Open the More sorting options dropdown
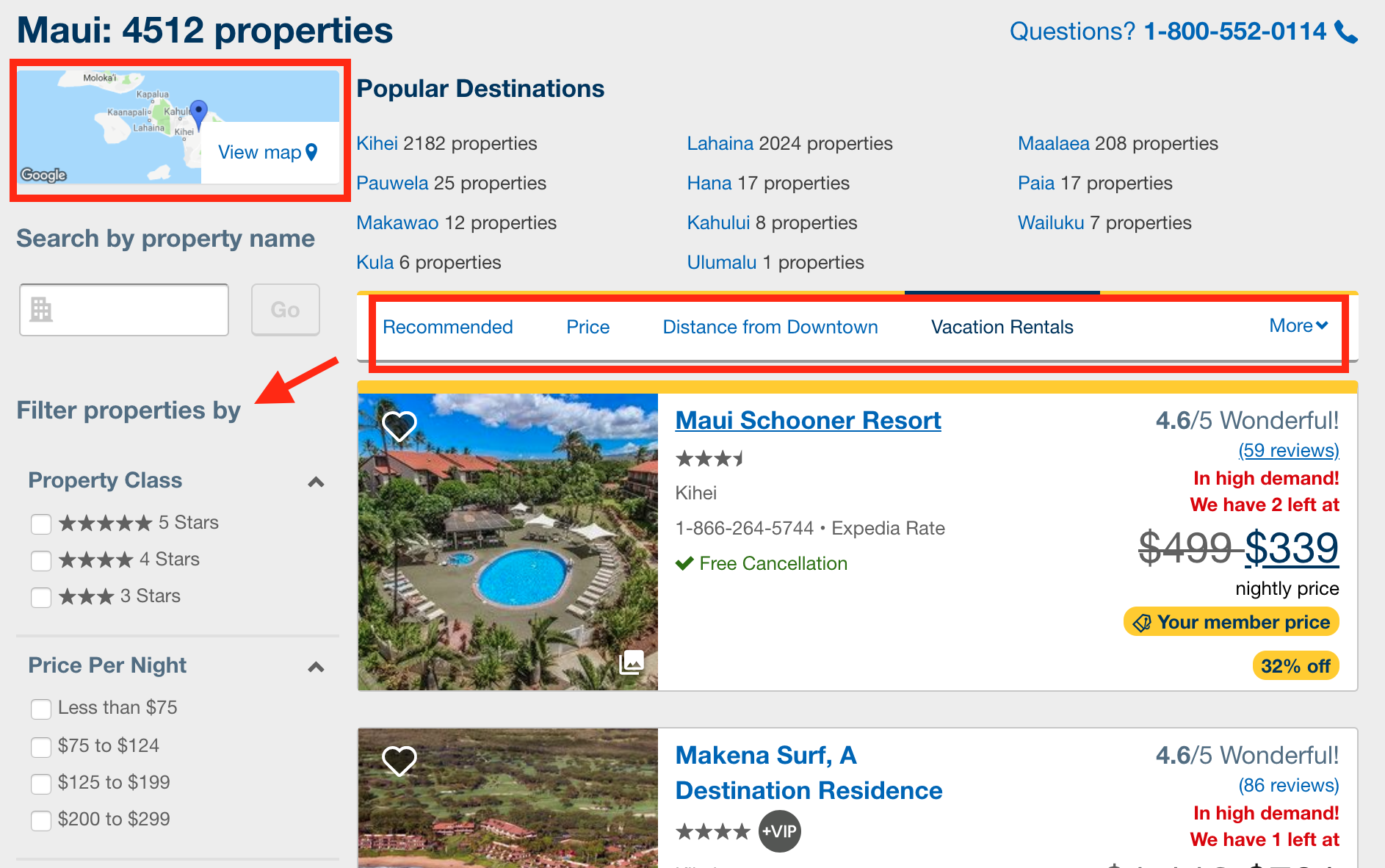The width and height of the screenshot is (1385, 868). coord(1298,325)
